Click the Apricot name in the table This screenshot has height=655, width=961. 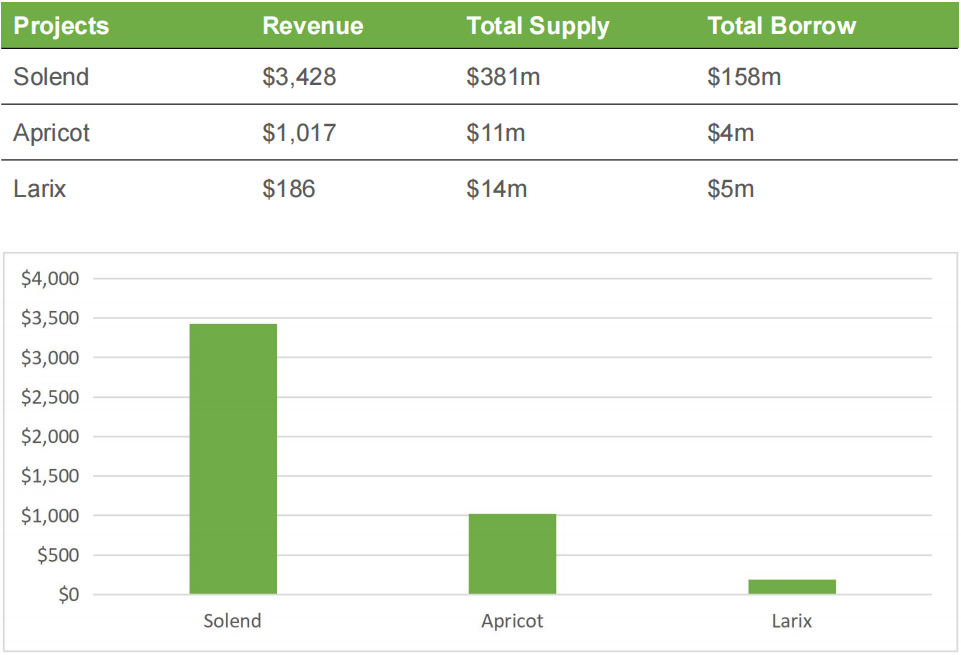coord(51,133)
